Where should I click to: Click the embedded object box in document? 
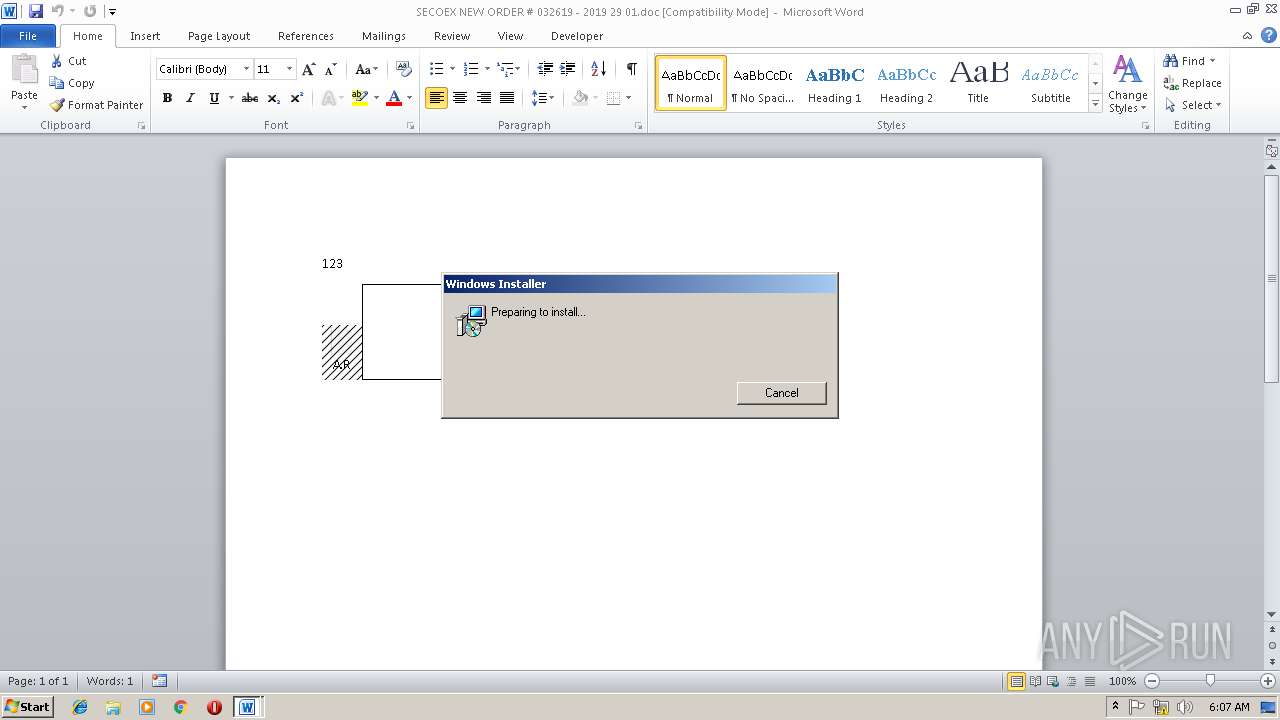402,332
